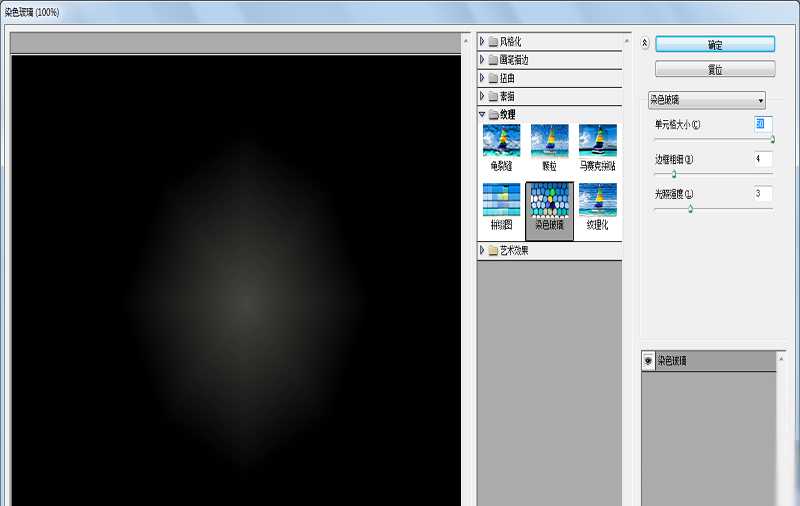The width and height of the screenshot is (800, 506).
Task: Select the 颗粒 filter thumbnail
Action: click(x=549, y=148)
